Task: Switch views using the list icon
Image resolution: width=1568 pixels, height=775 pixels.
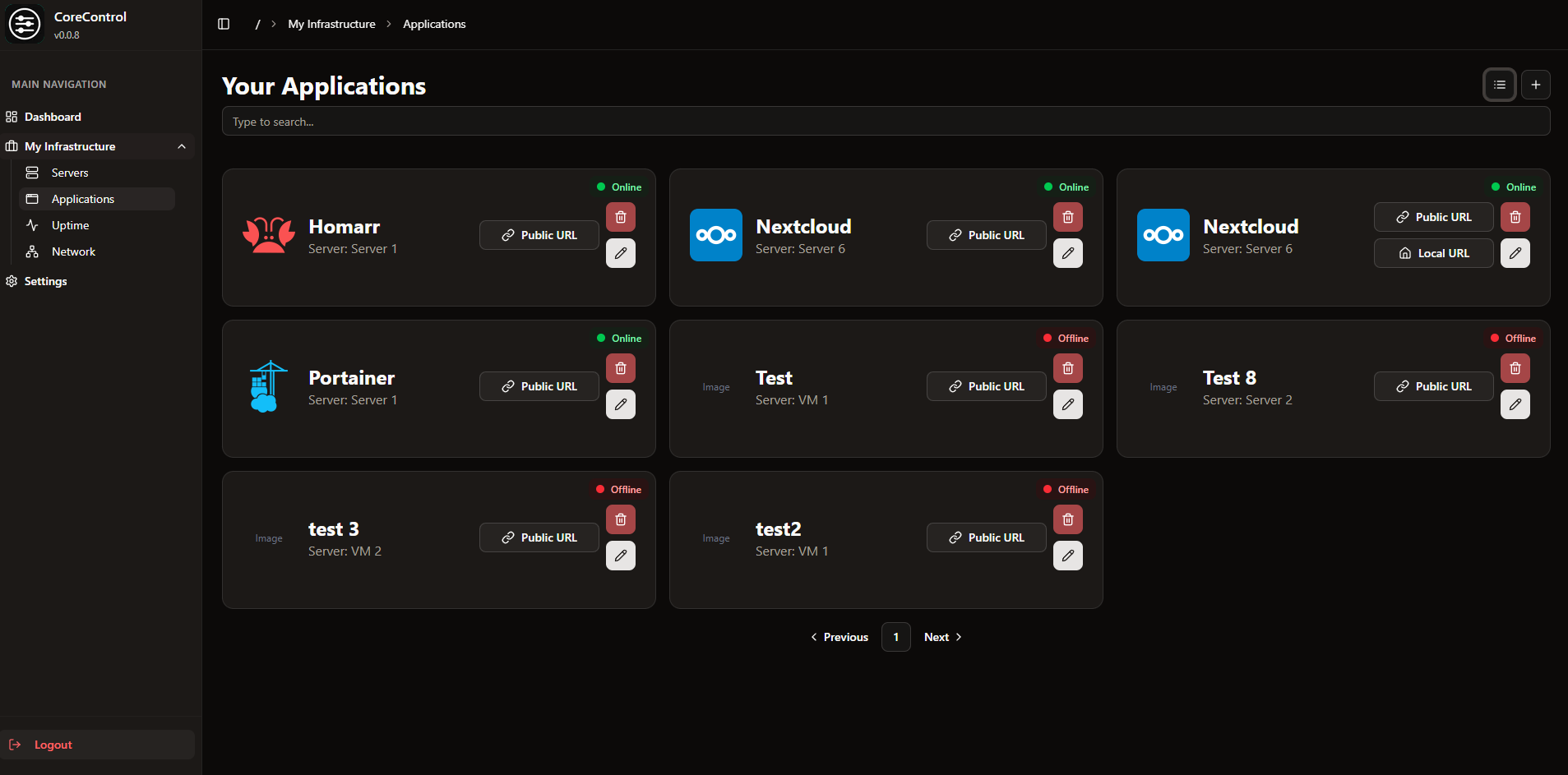Action: pos(1499,85)
